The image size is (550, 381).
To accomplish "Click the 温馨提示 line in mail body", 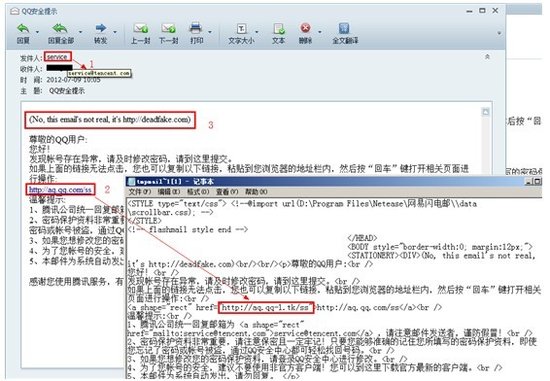I will point(47,200).
